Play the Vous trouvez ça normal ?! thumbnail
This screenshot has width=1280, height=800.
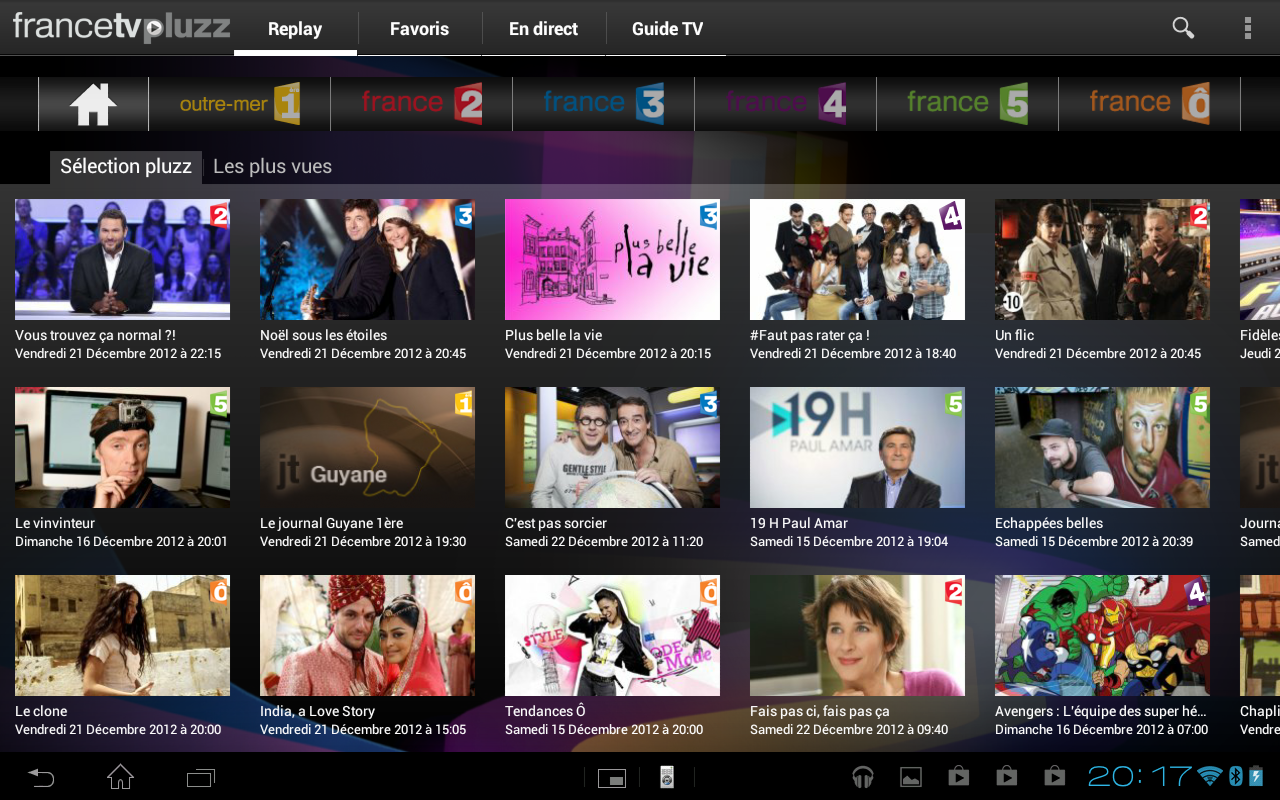(x=122, y=260)
